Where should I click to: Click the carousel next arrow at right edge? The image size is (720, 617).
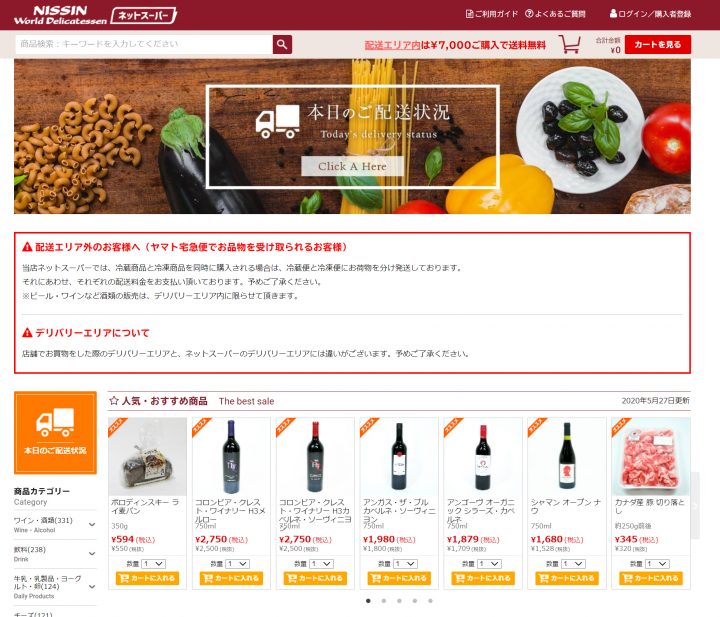[695, 505]
